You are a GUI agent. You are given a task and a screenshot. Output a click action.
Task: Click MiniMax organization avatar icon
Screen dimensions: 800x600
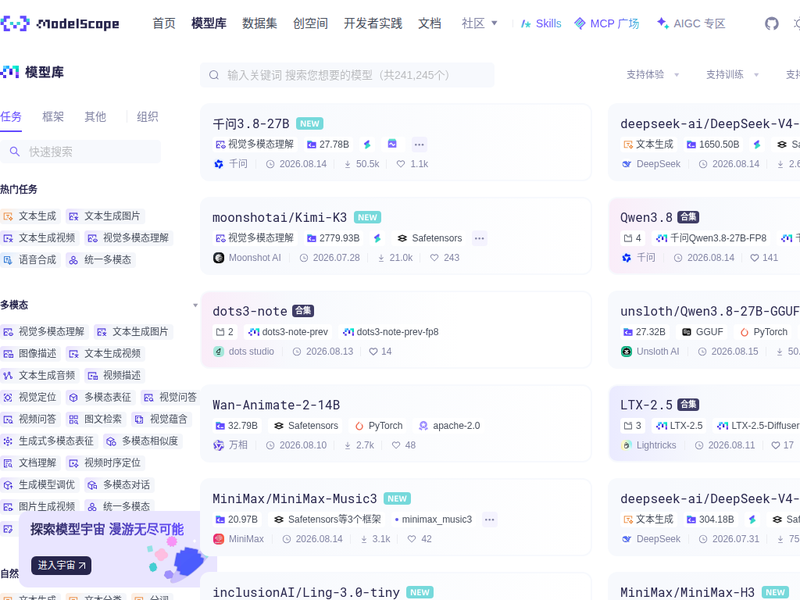coord(218,539)
